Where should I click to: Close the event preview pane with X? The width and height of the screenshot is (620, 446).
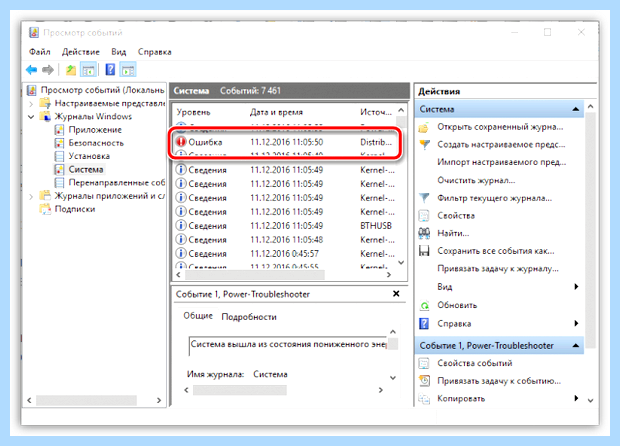click(x=396, y=294)
